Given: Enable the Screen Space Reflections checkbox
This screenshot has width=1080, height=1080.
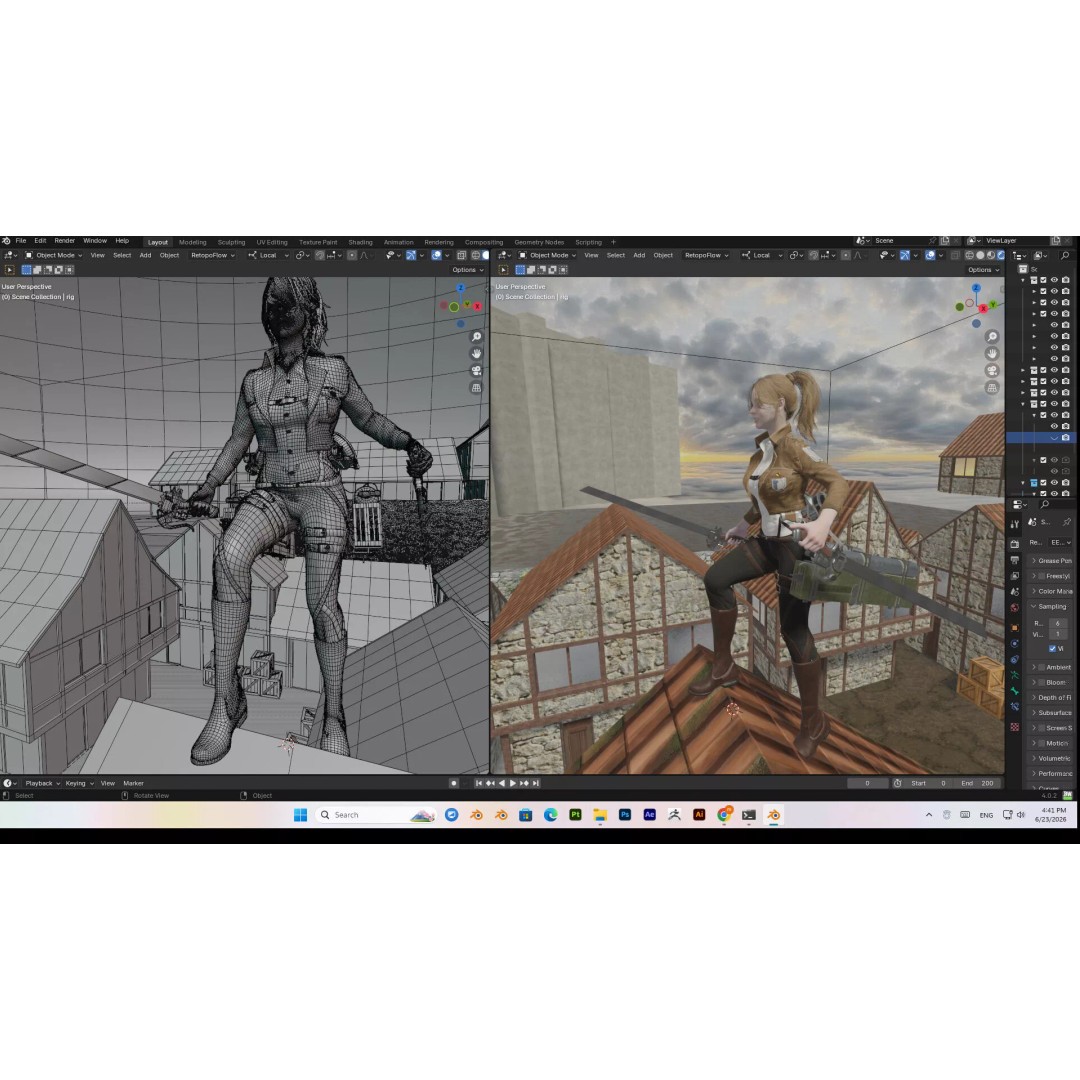Looking at the screenshot, I should [1042, 728].
